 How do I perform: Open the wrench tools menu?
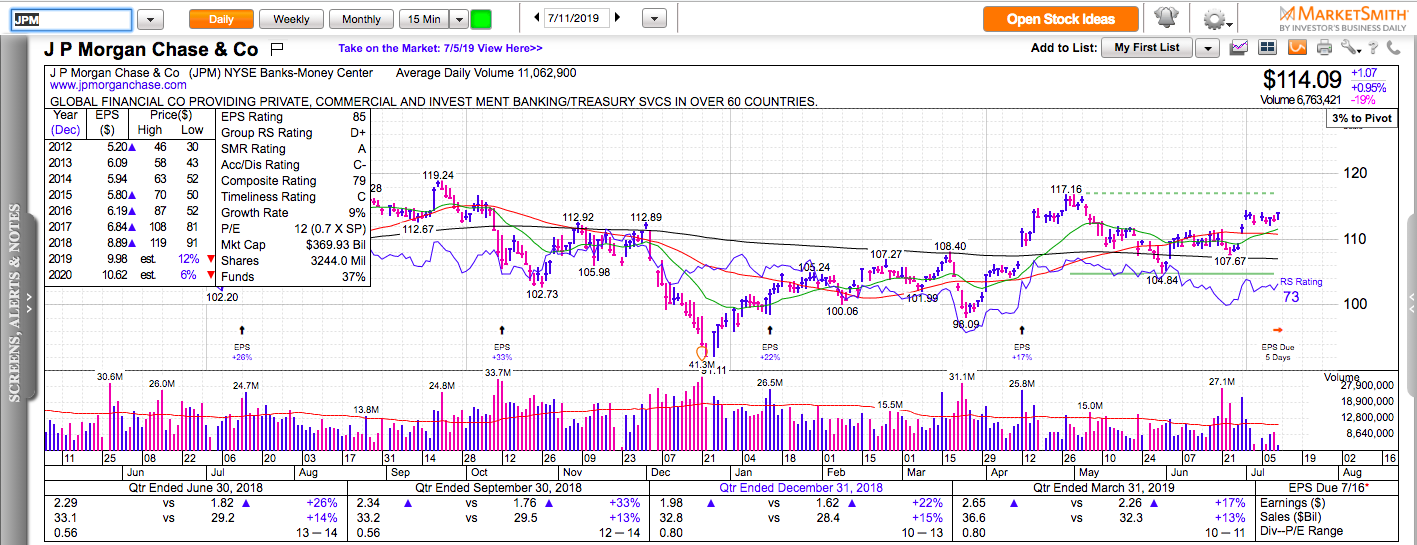click(x=1349, y=47)
